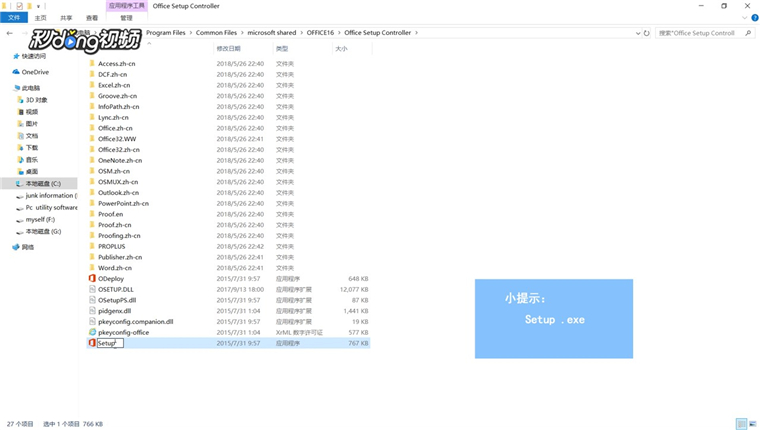This screenshot has width=760, height=430.
Task: Select the OneNote.zh-cn folder icon
Action: pos(92,160)
